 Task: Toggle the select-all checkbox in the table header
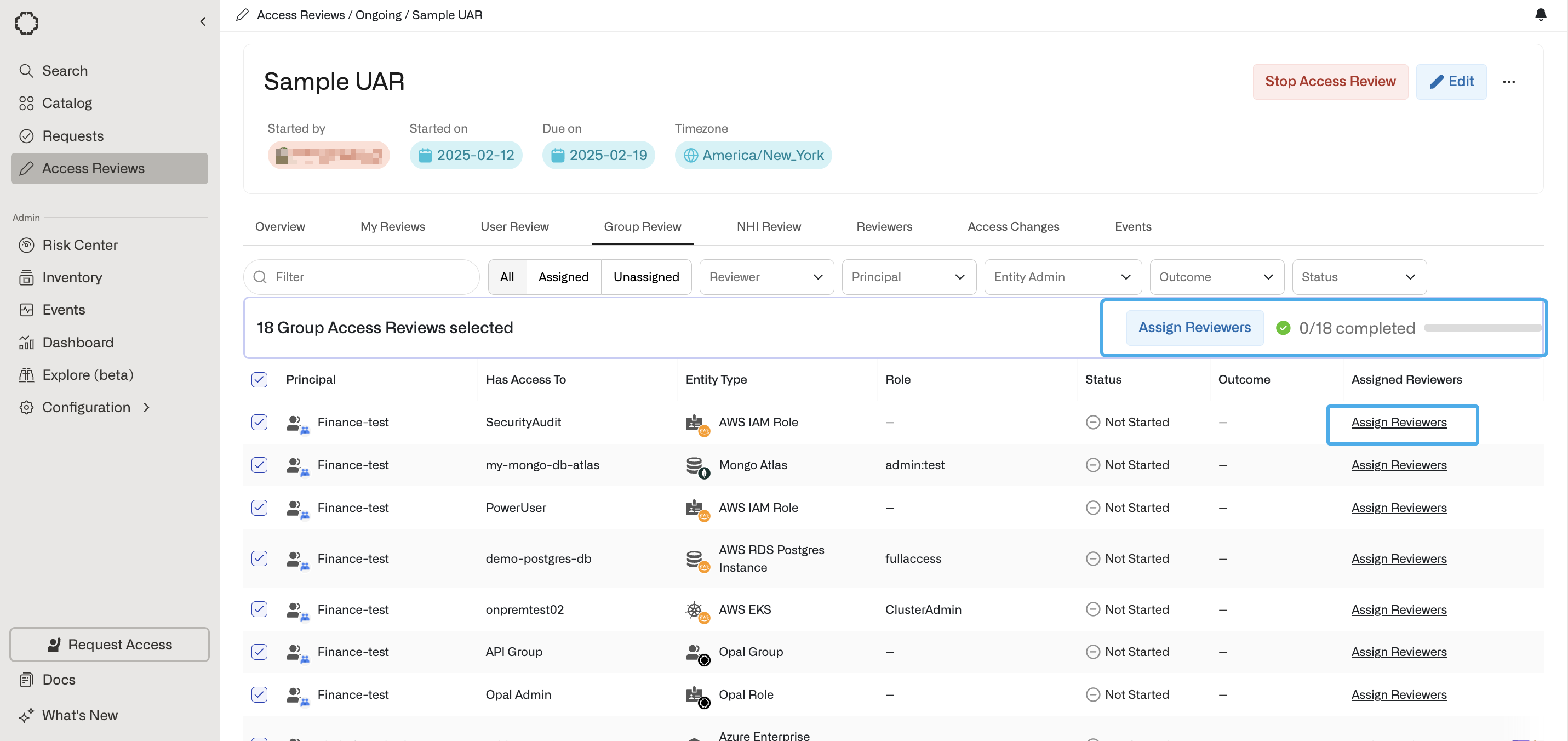(x=259, y=379)
